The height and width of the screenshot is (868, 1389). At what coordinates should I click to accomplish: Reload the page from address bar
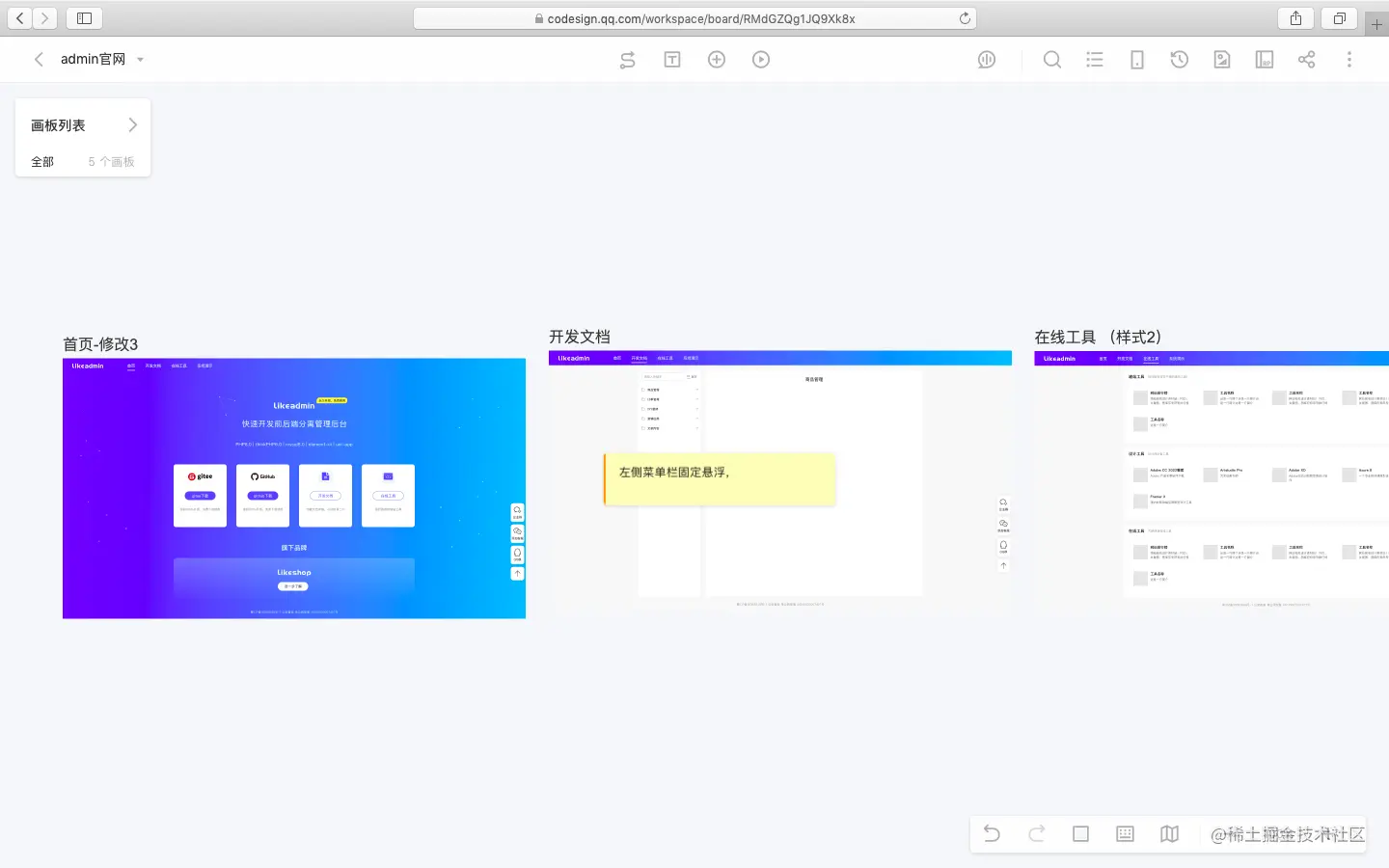click(x=965, y=18)
